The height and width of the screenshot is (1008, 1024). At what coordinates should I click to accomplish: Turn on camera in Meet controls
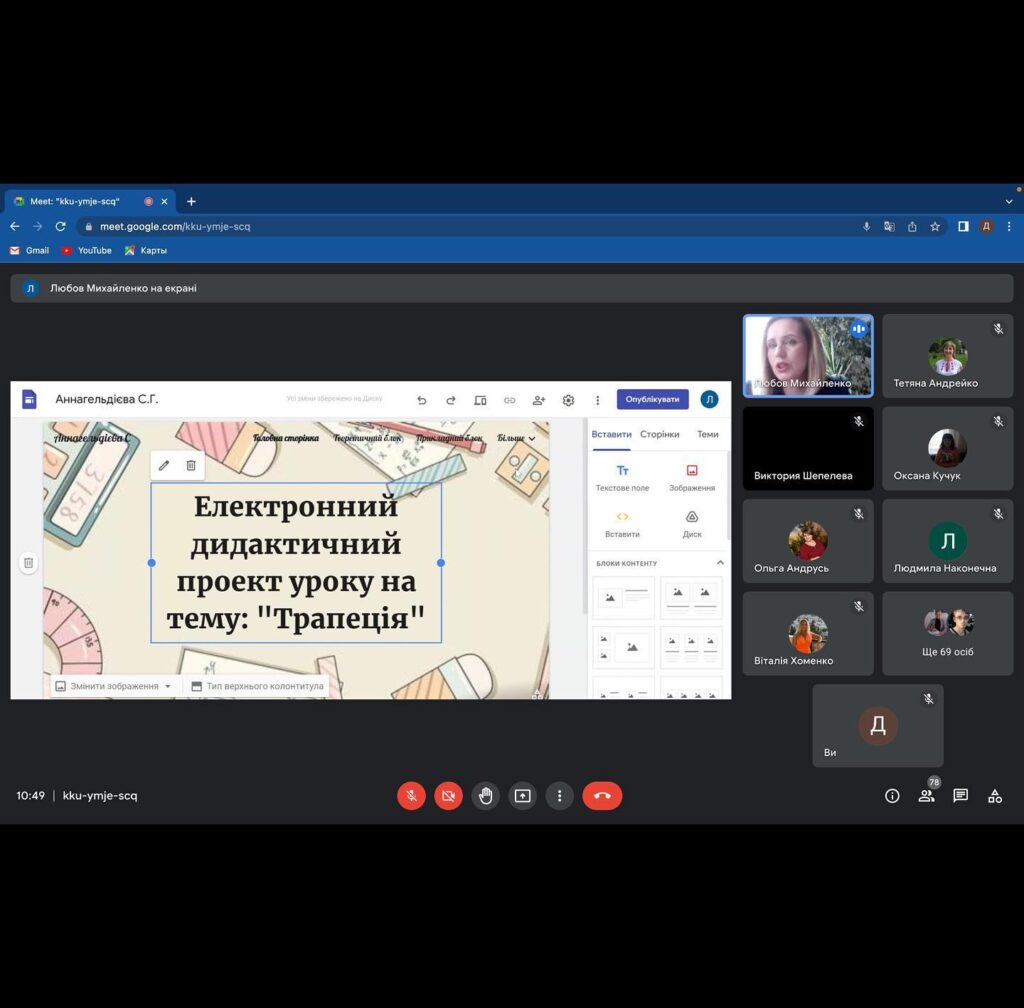[x=449, y=796]
